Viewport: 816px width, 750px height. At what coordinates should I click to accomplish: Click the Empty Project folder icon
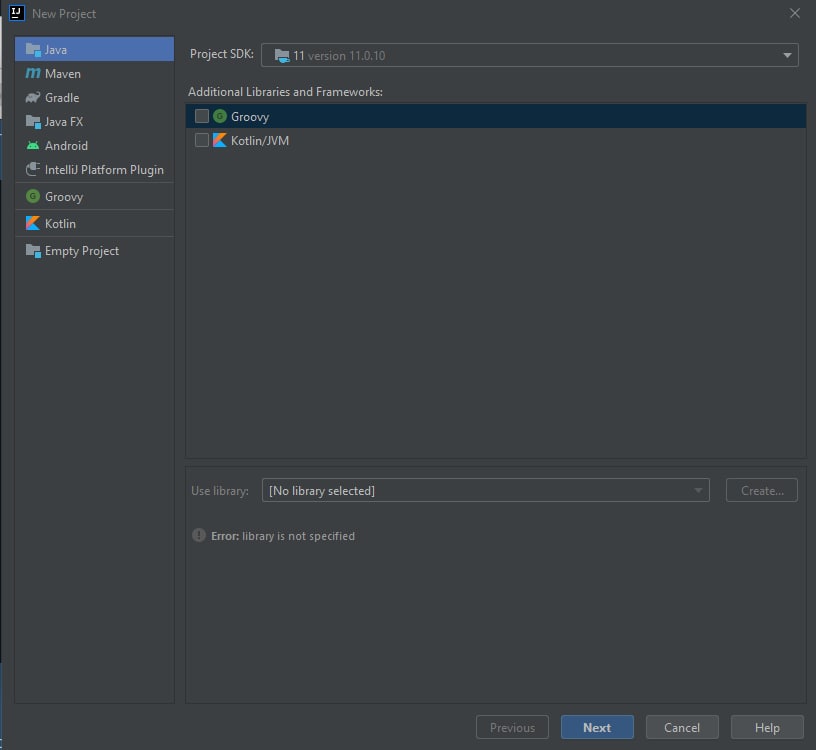[33, 251]
